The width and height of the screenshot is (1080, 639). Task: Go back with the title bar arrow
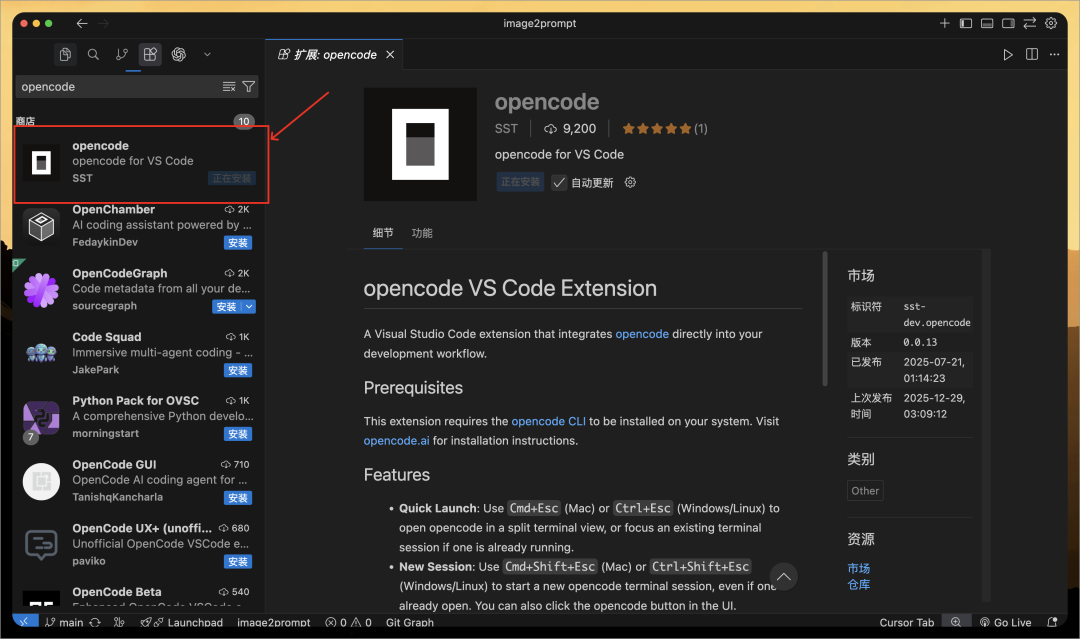coord(82,23)
